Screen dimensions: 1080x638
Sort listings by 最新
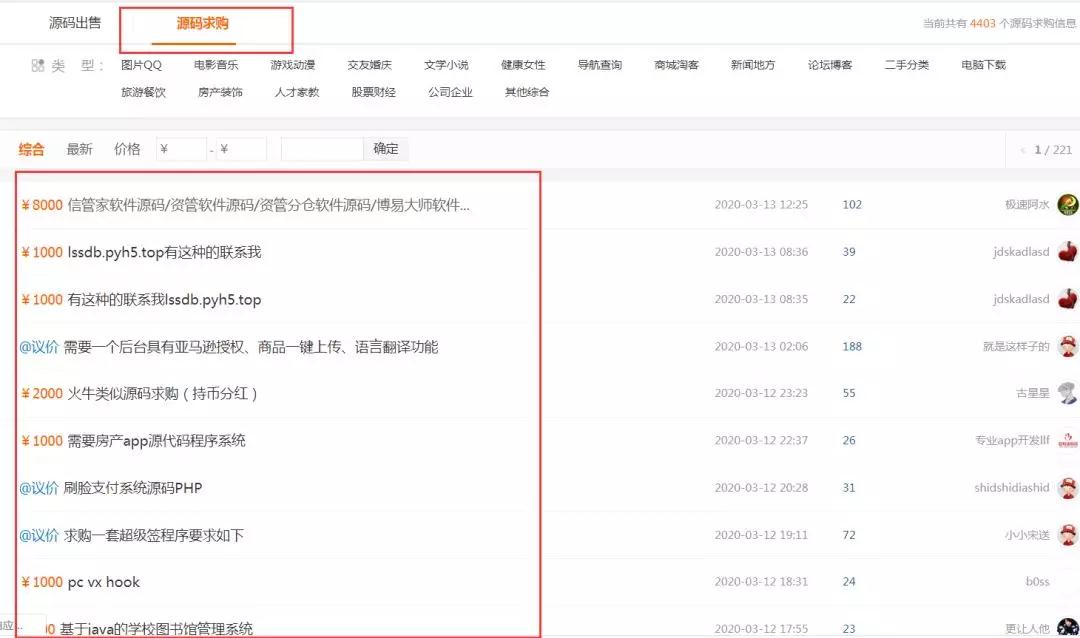click(x=79, y=149)
